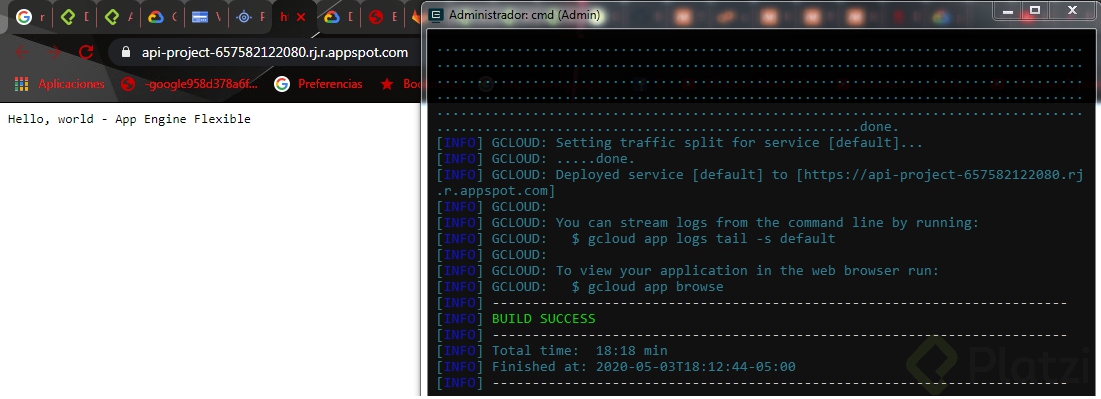The image size is (1101, 399).
Task: Click the green BUILD SUCCESS text
Action: pos(543,319)
